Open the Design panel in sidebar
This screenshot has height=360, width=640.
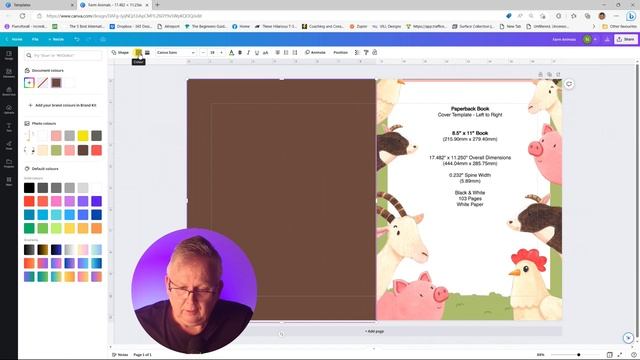tap(9, 56)
